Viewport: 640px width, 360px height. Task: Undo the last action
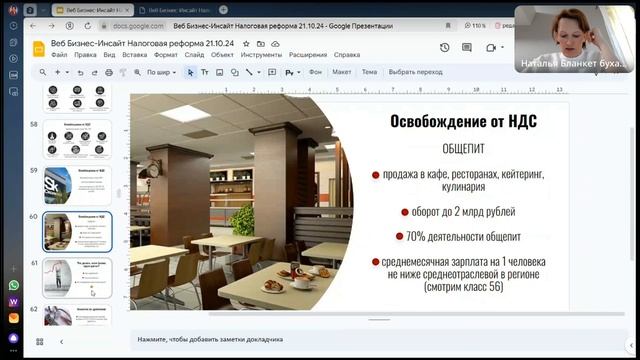click(80, 73)
